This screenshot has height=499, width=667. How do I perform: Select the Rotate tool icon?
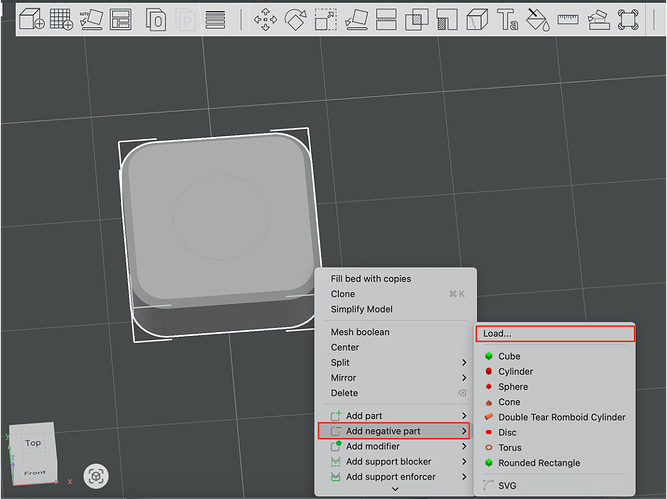pos(296,20)
